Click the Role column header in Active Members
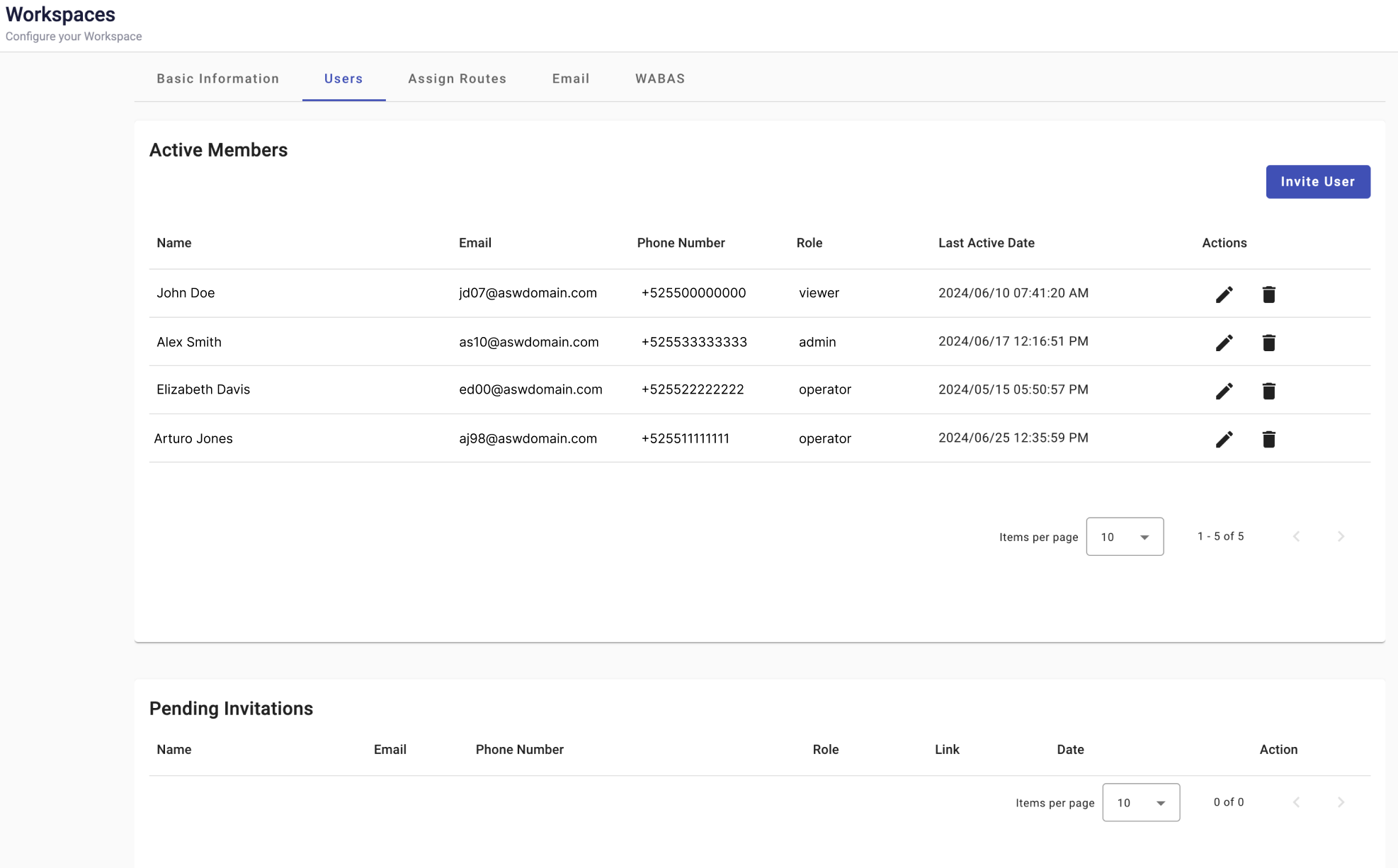The image size is (1398, 868). (809, 243)
